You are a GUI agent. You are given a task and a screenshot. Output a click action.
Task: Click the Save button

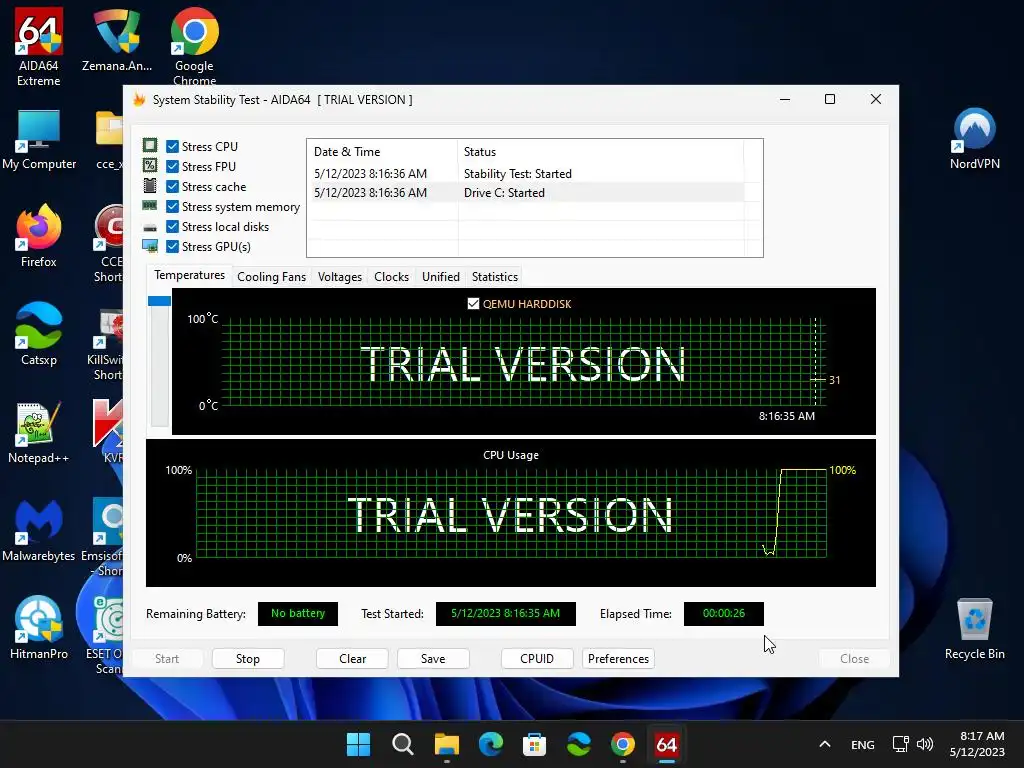tap(433, 658)
